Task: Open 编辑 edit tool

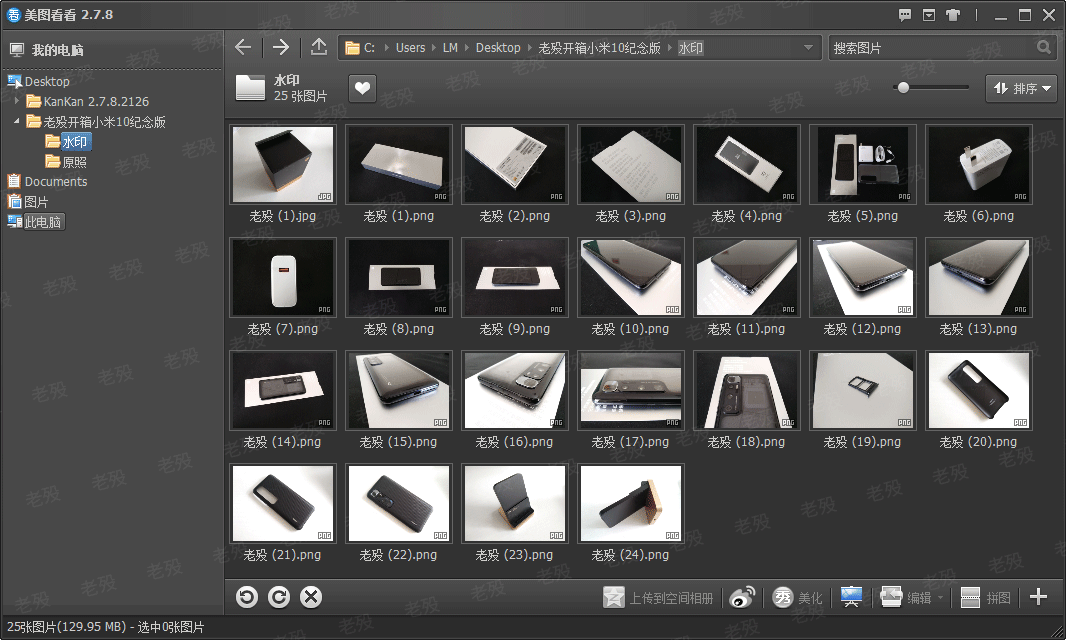Action: click(906, 598)
